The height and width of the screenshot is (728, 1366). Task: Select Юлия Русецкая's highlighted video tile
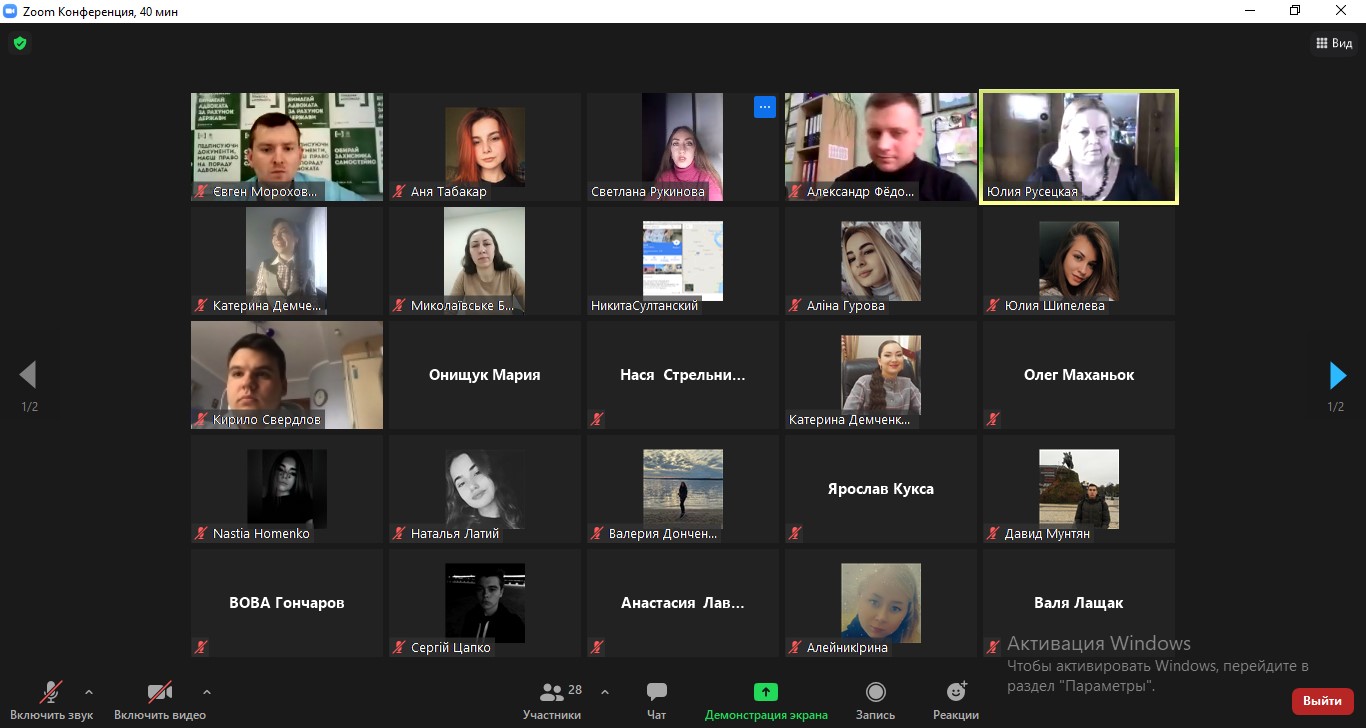click(x=1078, y=146)
